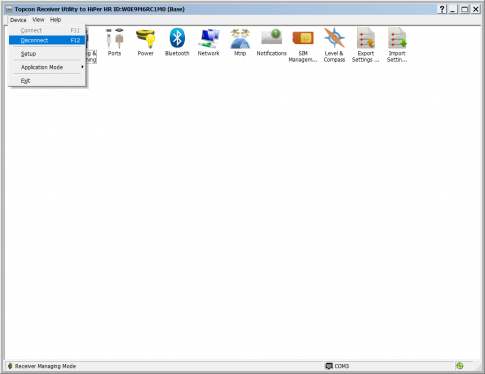
Task: Click the 'COM3' status bar text
Action: 342,366
